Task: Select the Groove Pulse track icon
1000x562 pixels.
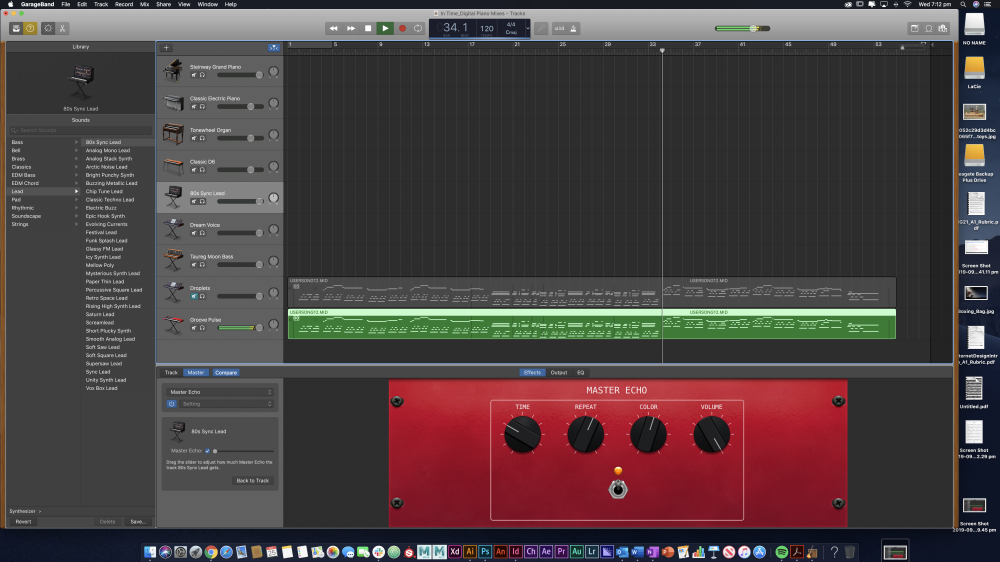Action: coord(173,324)
